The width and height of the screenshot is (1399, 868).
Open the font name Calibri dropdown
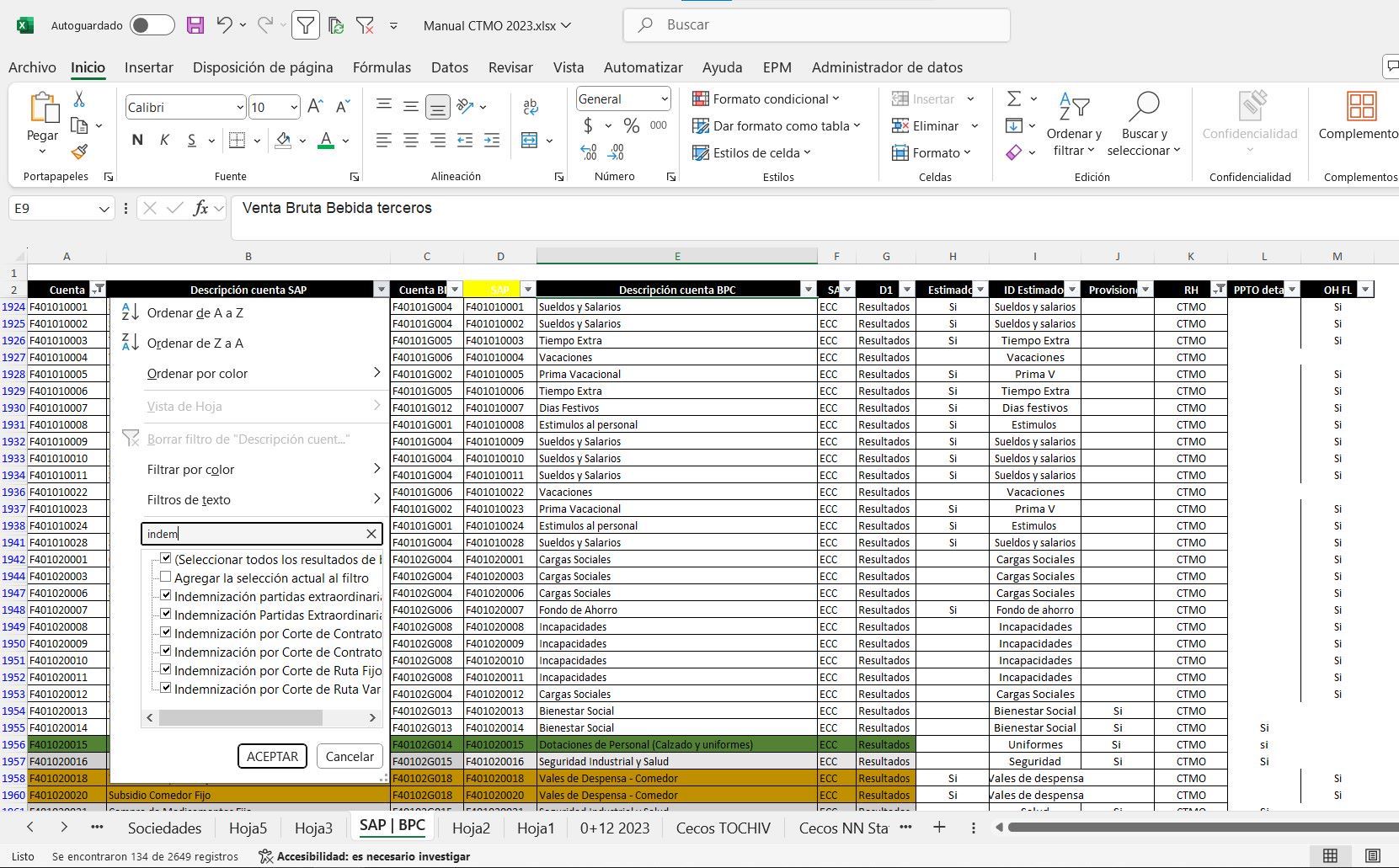click(240, 108)
